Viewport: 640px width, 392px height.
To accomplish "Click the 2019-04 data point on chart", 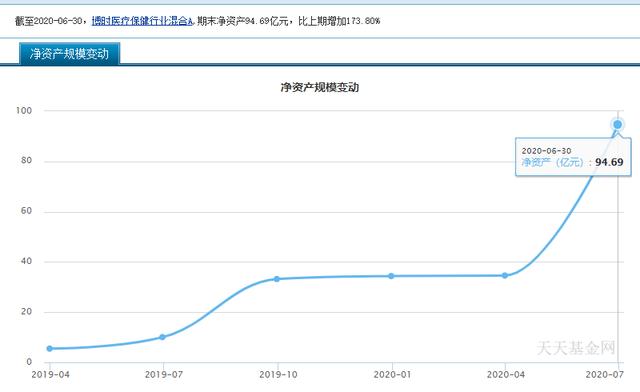I will (x=50, y=348).
